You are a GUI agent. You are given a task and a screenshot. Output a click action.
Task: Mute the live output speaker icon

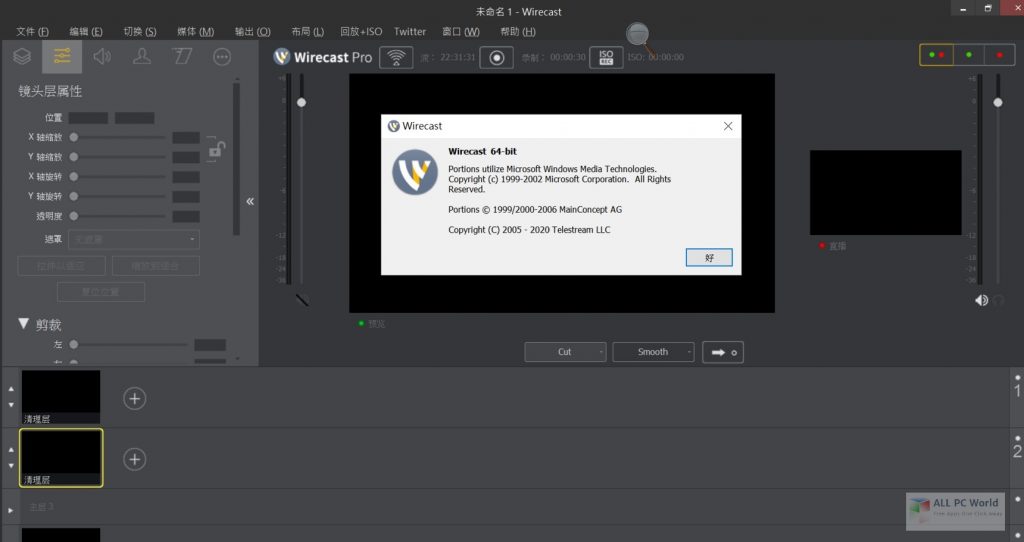(981, 300)
